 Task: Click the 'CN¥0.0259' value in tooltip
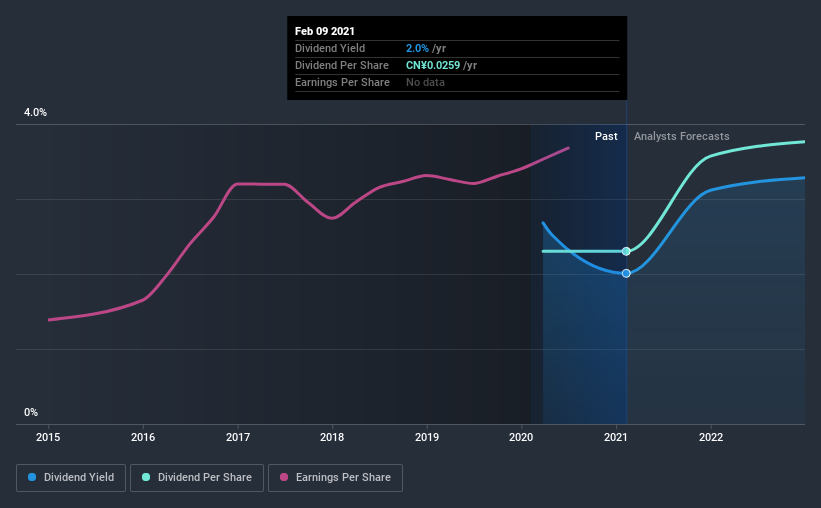[x=433, y=65]
